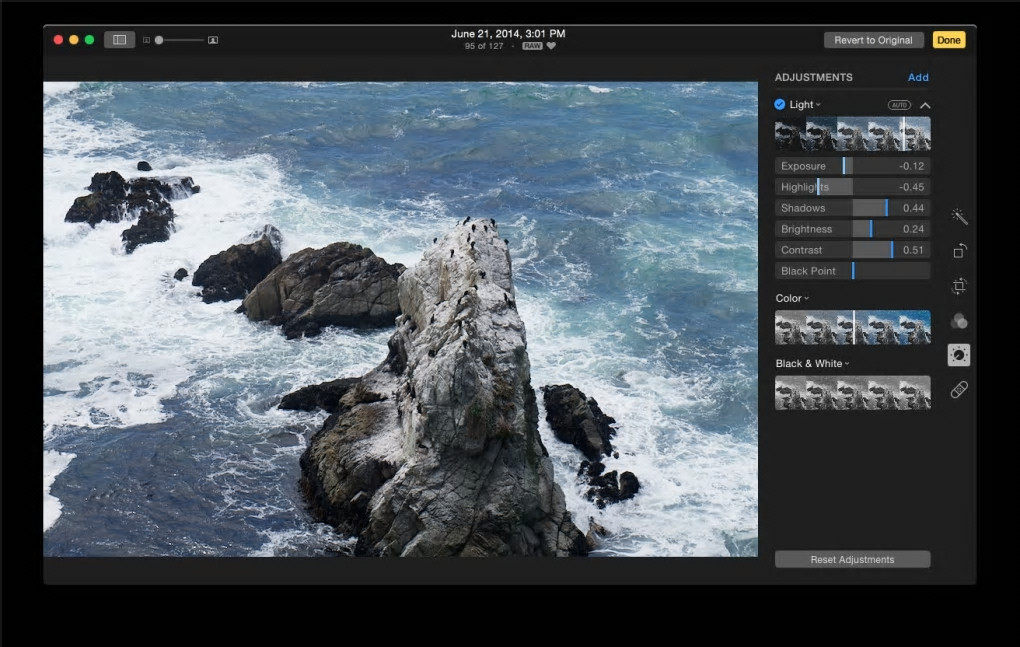
Task: Click the Reset Adjustments button
Action: (x=852, y=559)
